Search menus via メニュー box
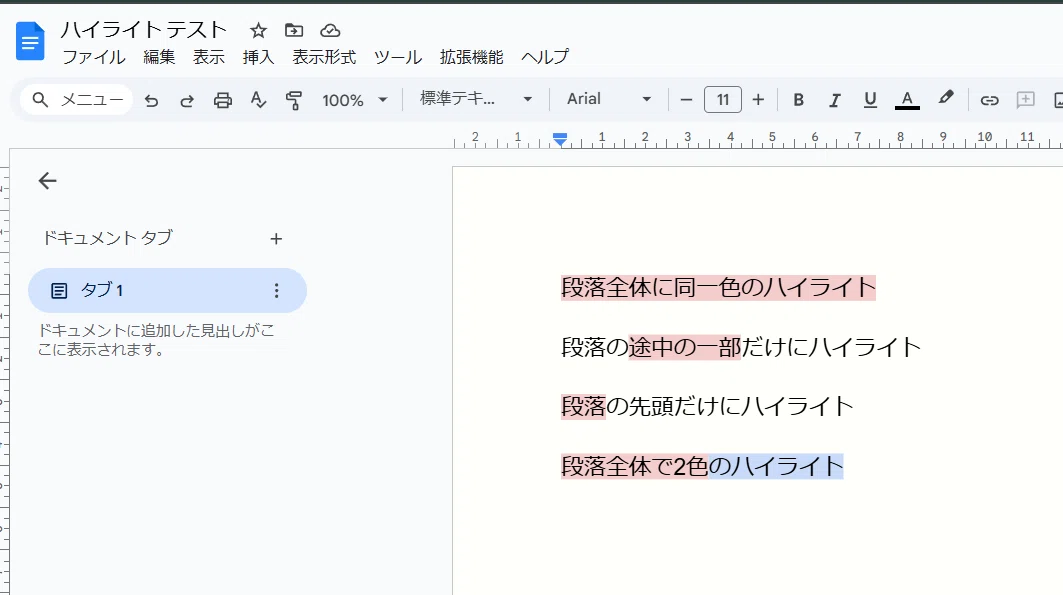The height and width of the screenshot is (595, 1063). coord(77,100)
